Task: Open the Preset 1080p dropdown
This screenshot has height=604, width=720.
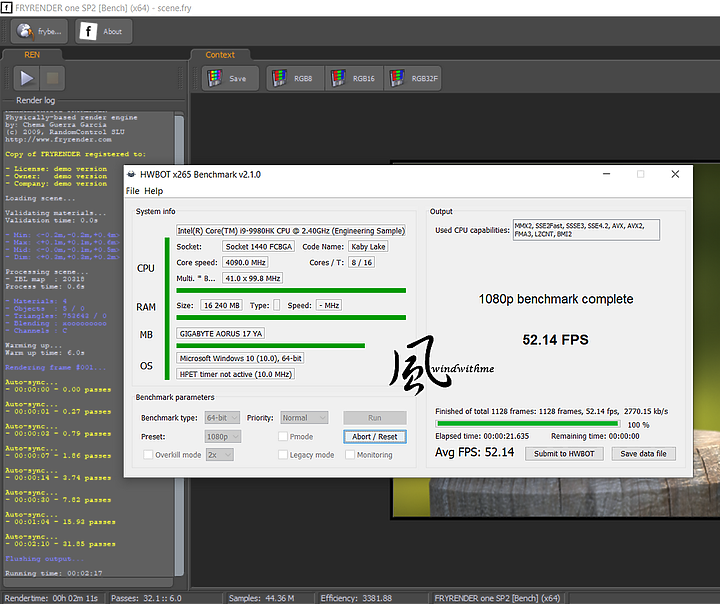Action: pos(223,436)
